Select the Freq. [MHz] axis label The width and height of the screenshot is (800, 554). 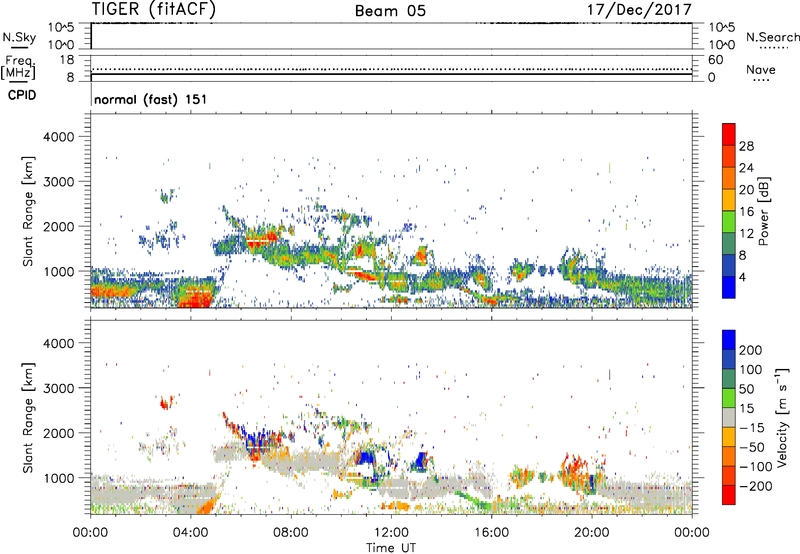[x=19, y=68]
